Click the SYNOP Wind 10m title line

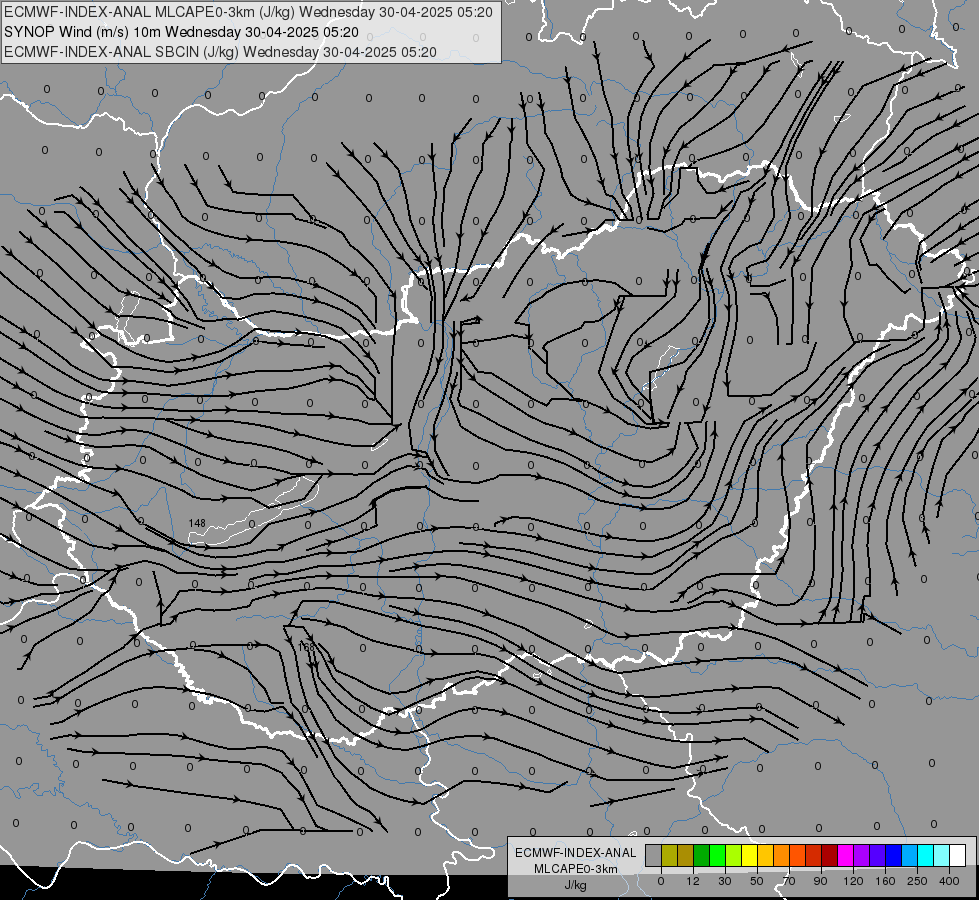[182, 32]
